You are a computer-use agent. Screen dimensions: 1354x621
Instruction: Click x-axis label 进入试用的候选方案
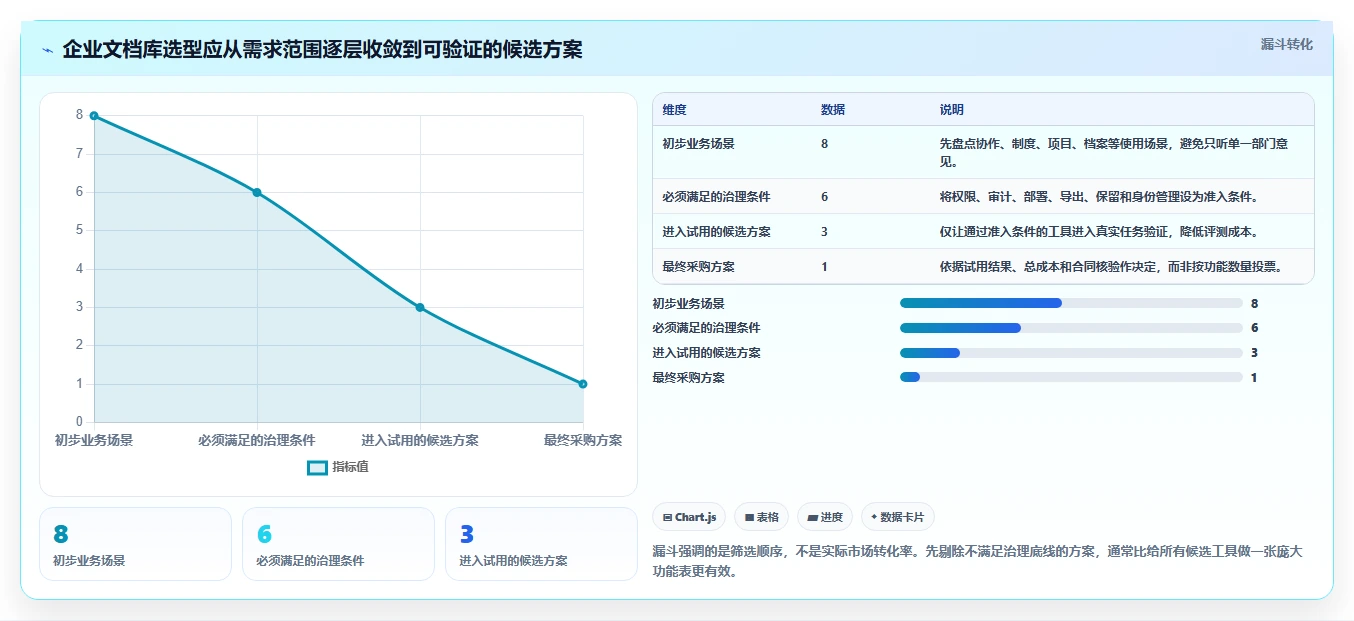[x=420, y=440]
